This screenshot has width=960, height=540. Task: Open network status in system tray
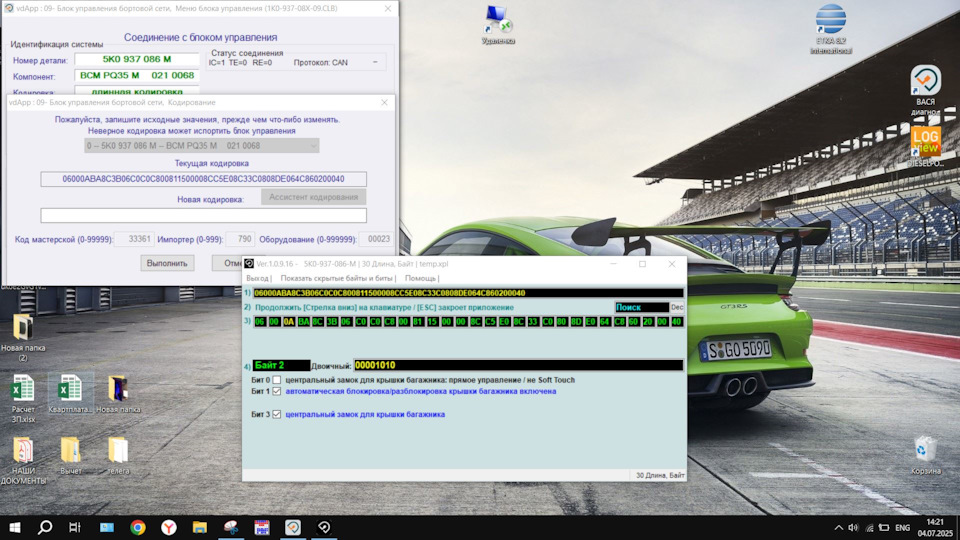coord(869,528)
